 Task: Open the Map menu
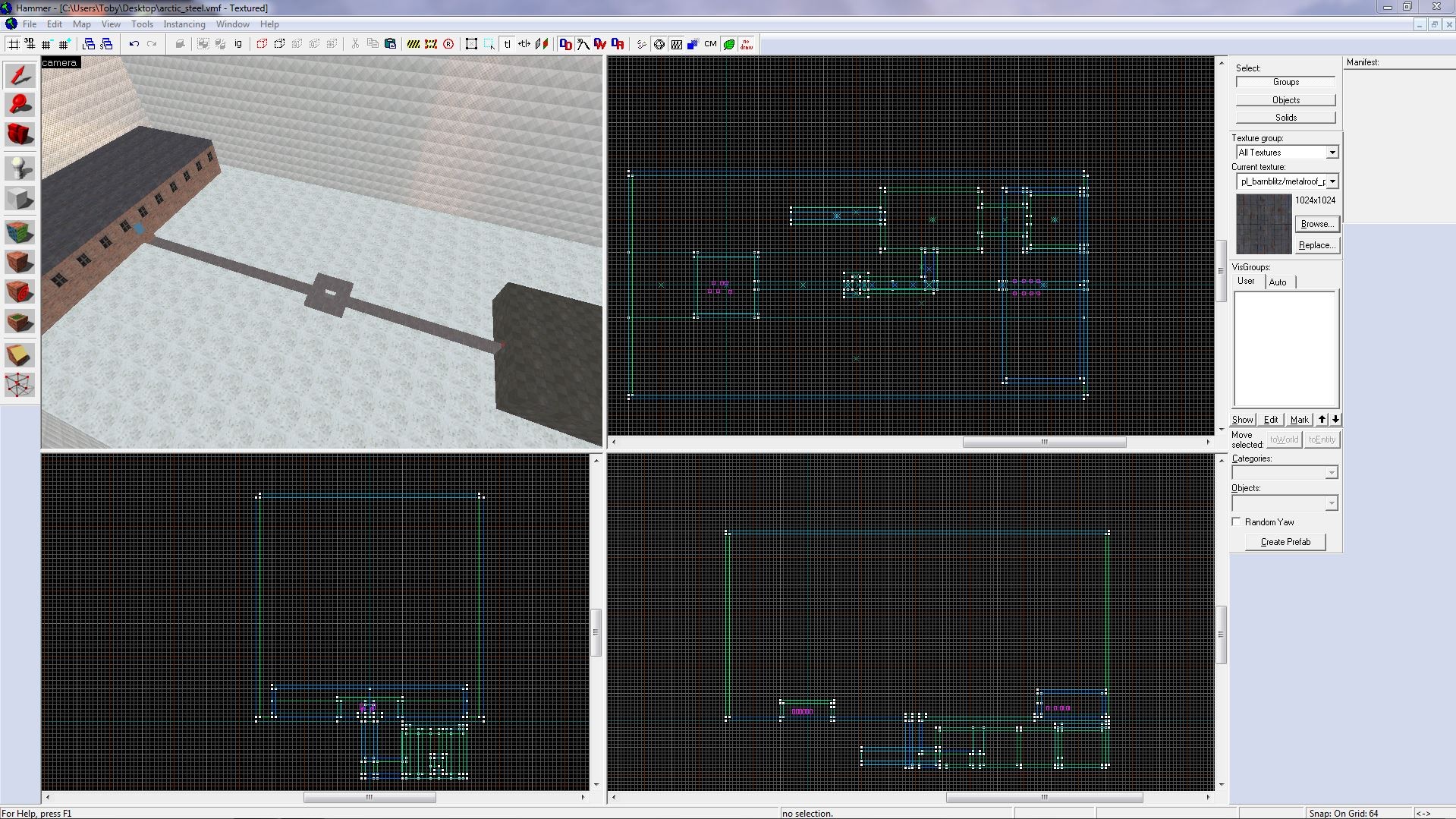[81, 24]
